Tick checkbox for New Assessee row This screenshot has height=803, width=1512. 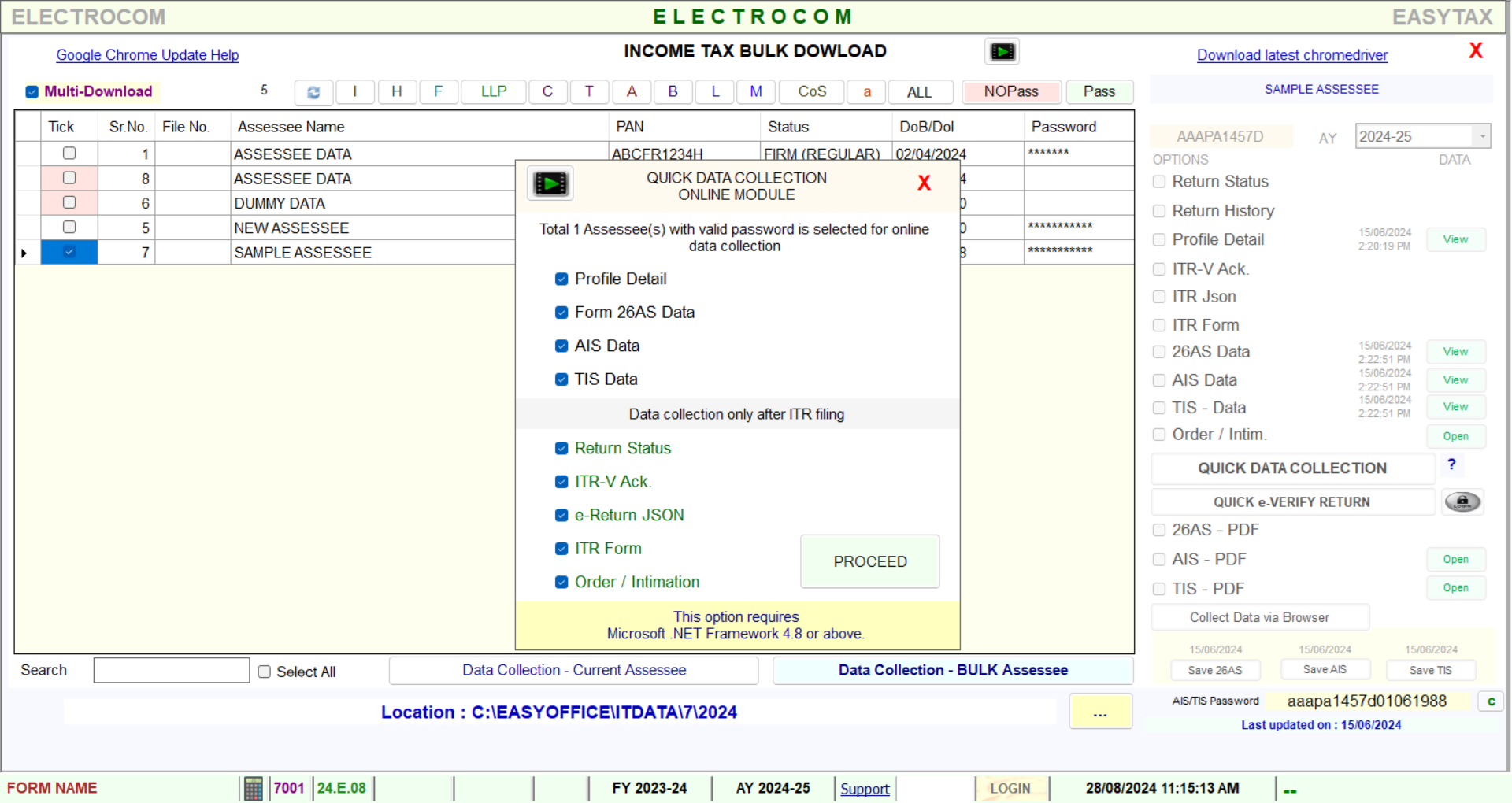pos(69,227)
